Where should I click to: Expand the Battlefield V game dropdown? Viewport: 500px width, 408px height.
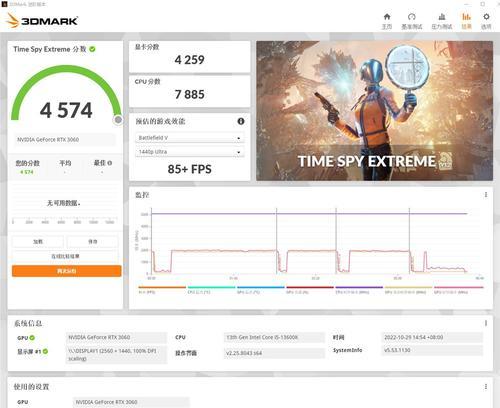[x=190, y=138]
